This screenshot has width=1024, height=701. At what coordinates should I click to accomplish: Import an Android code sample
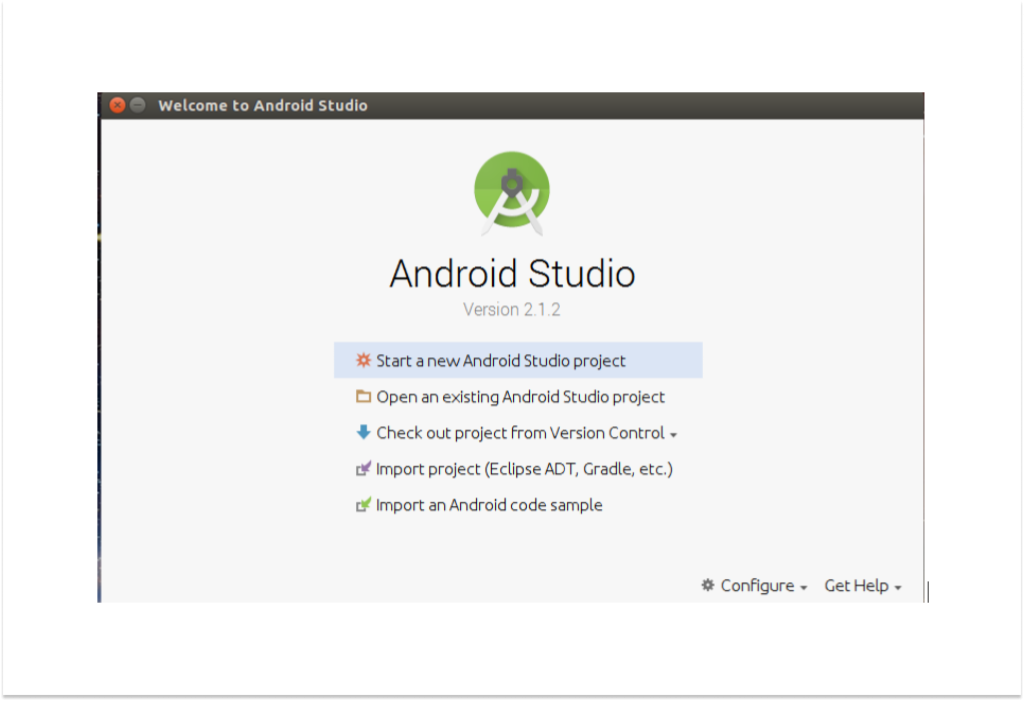pyautogui.click(x=489, y=504)
